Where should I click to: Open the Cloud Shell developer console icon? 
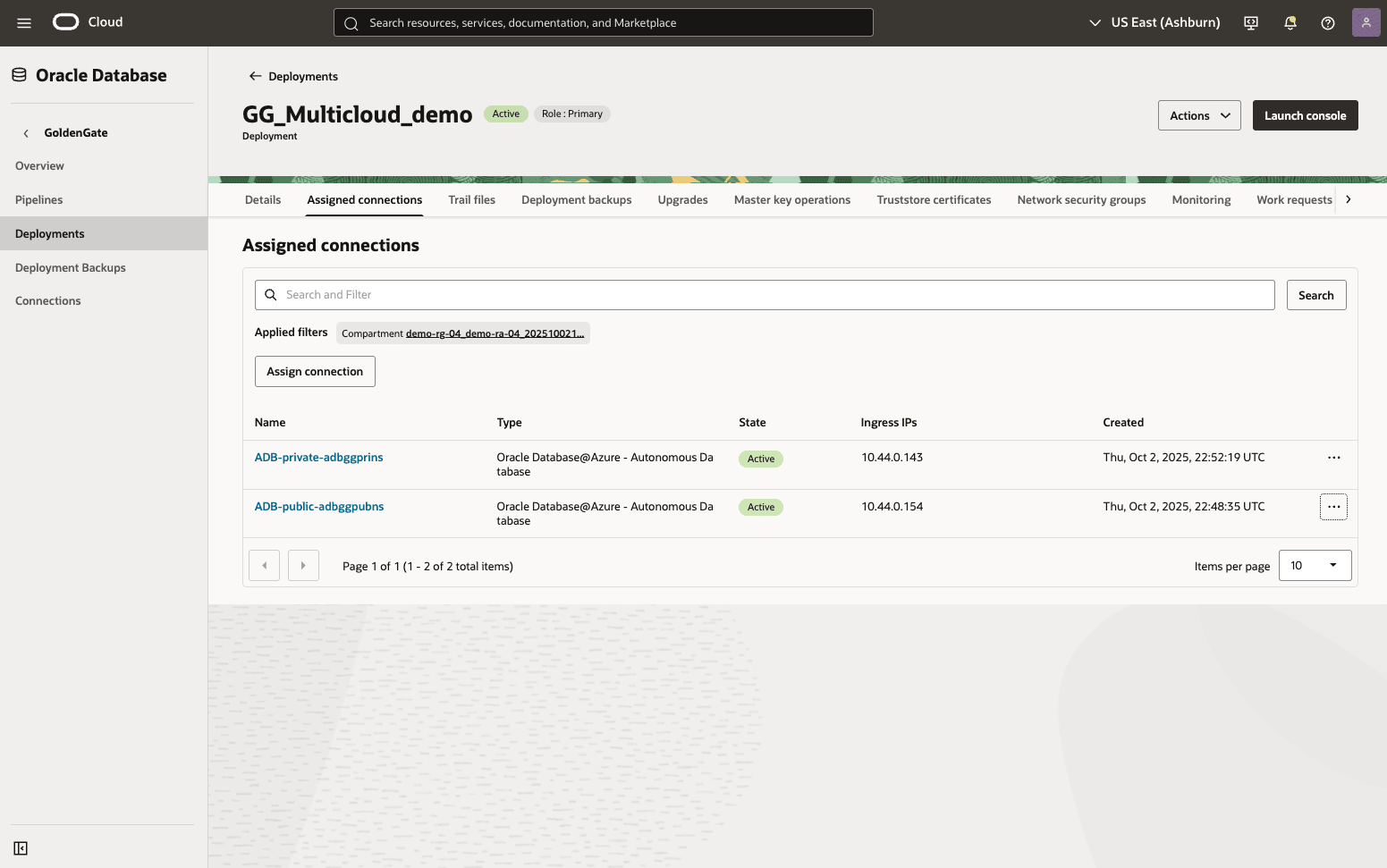(x=1250, y=22)
